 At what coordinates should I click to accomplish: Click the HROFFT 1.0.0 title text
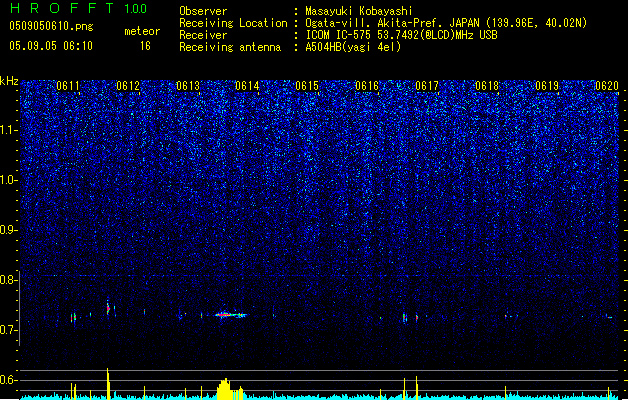click(79, 8)
